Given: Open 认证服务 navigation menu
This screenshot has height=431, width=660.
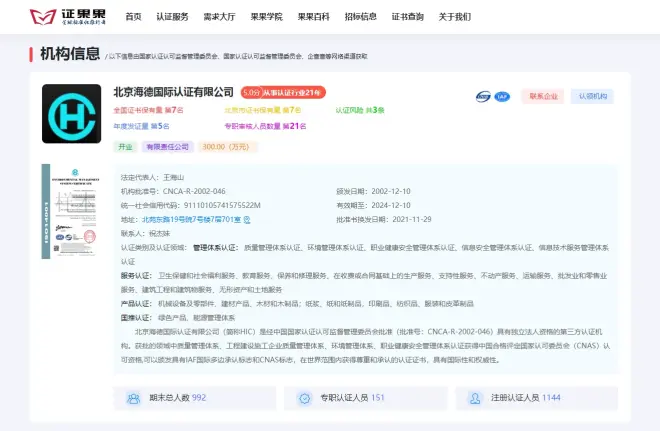Looking at the screenshot, I should point(172,17).
